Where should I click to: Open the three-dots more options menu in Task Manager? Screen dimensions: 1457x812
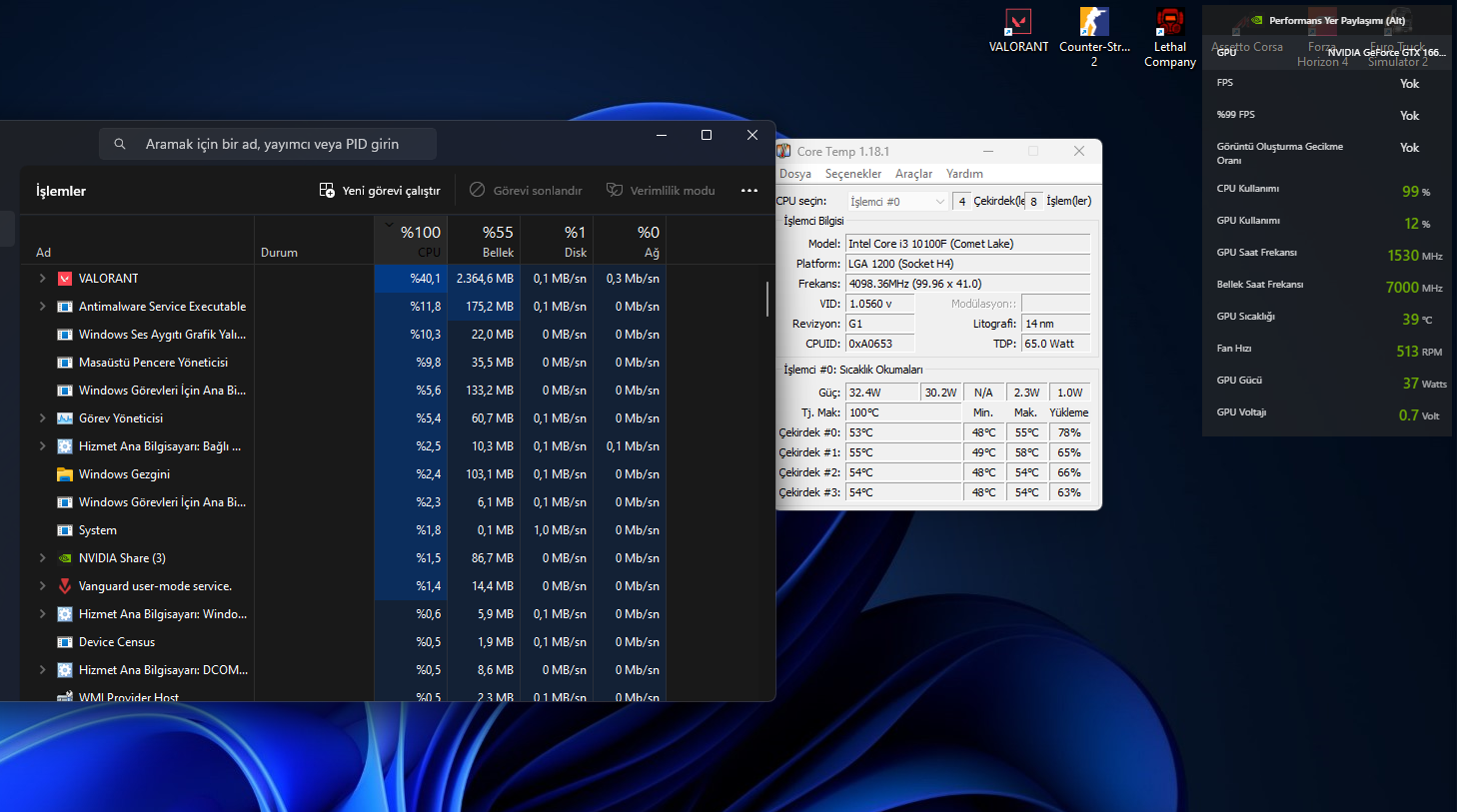pyautogui.click(x=749, y=191)
